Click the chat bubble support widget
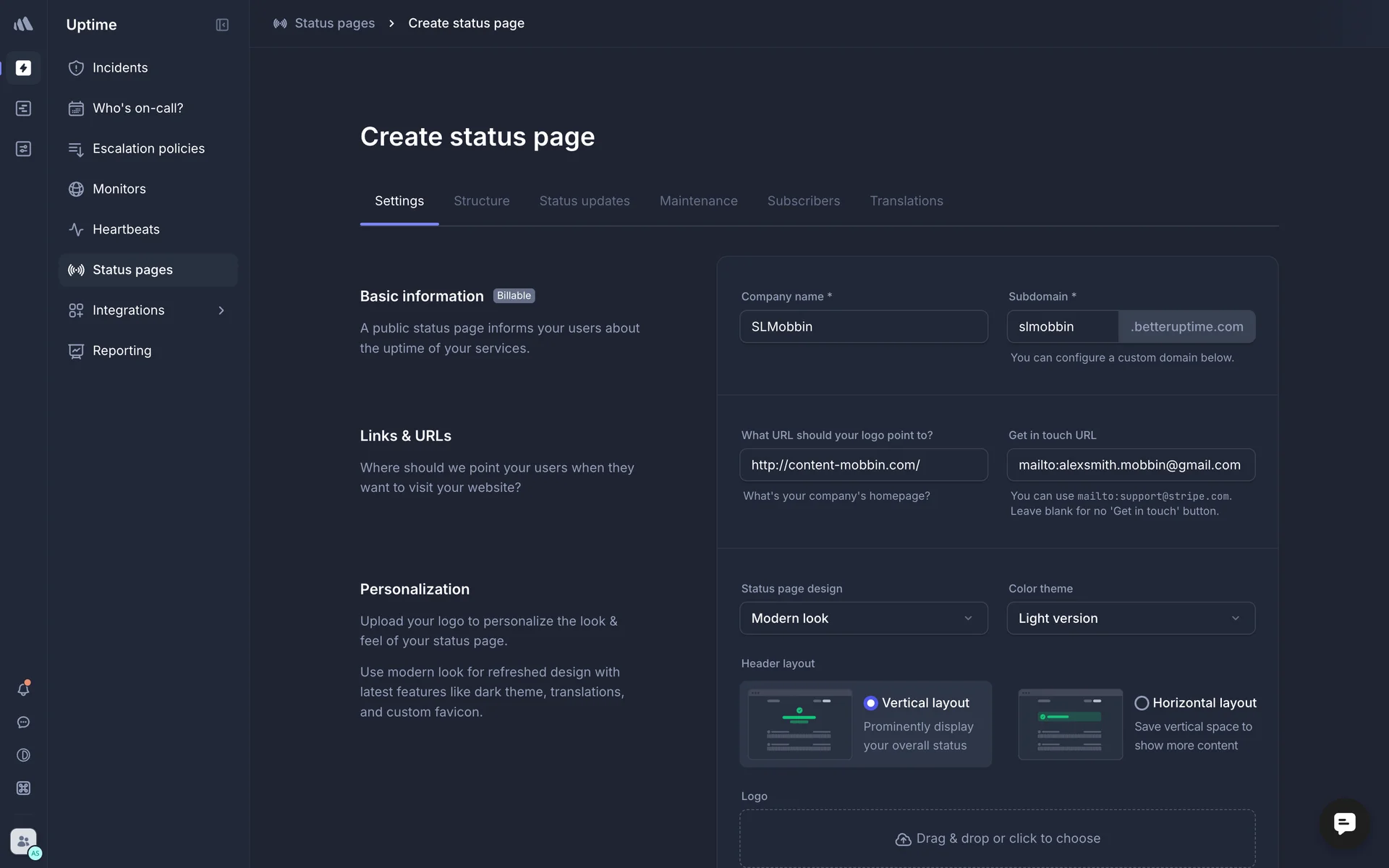This screenshot has height=868, width=1389. pos(1344,823)
